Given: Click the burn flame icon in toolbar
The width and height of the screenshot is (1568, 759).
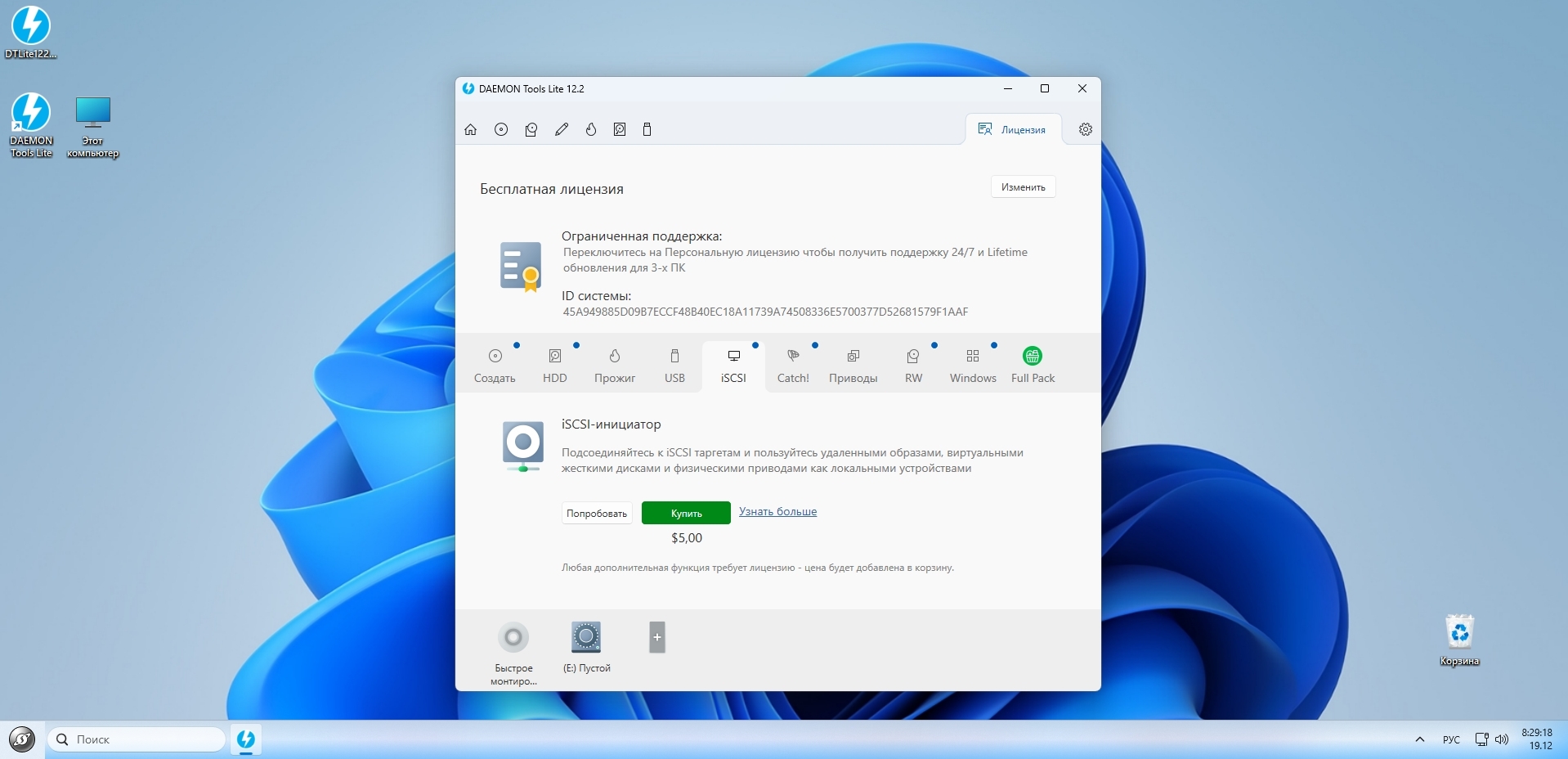Looking at the screenshot, I should pyautogui.click(x=591, y=129).
